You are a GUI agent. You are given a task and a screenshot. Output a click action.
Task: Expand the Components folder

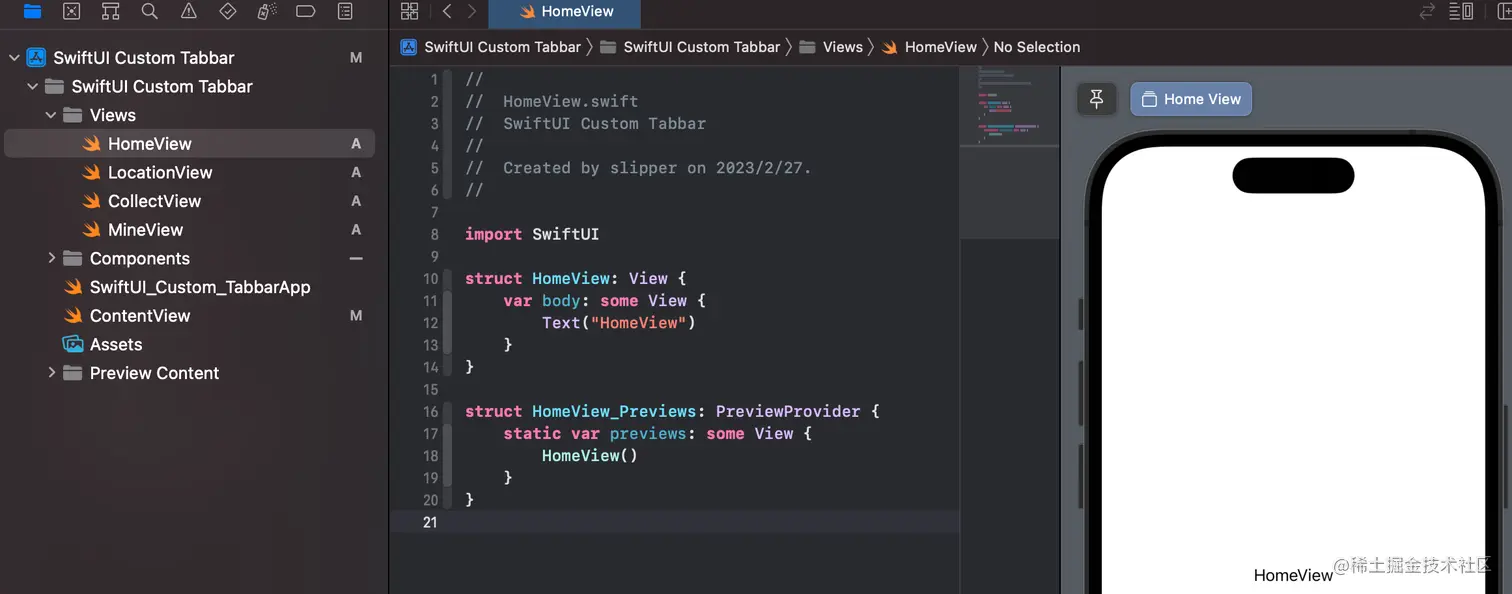51,258
